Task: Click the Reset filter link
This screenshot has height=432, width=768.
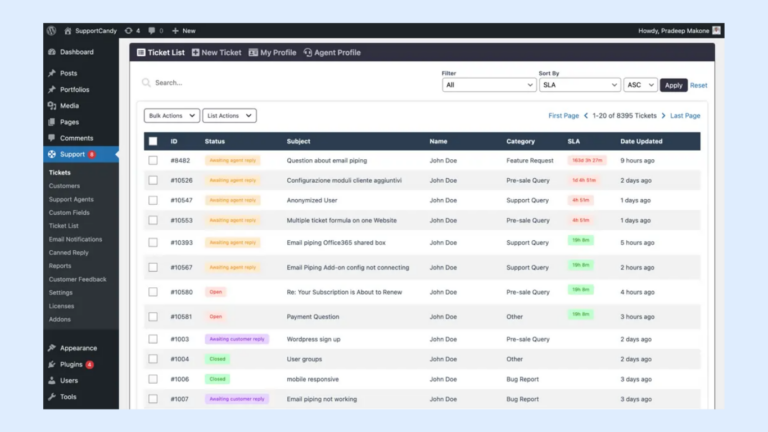Action: click(698, 86)
